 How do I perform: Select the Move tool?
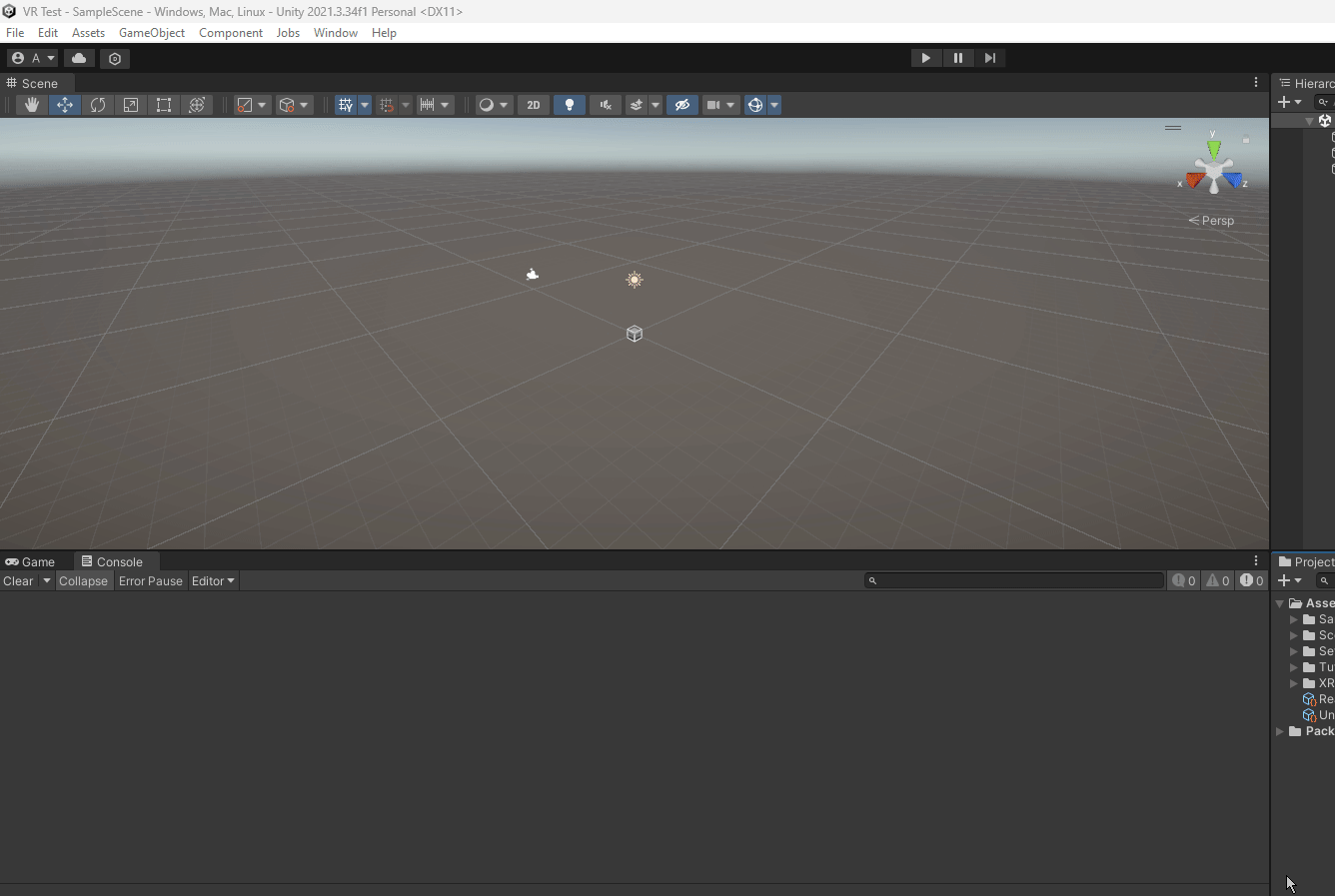64,104
